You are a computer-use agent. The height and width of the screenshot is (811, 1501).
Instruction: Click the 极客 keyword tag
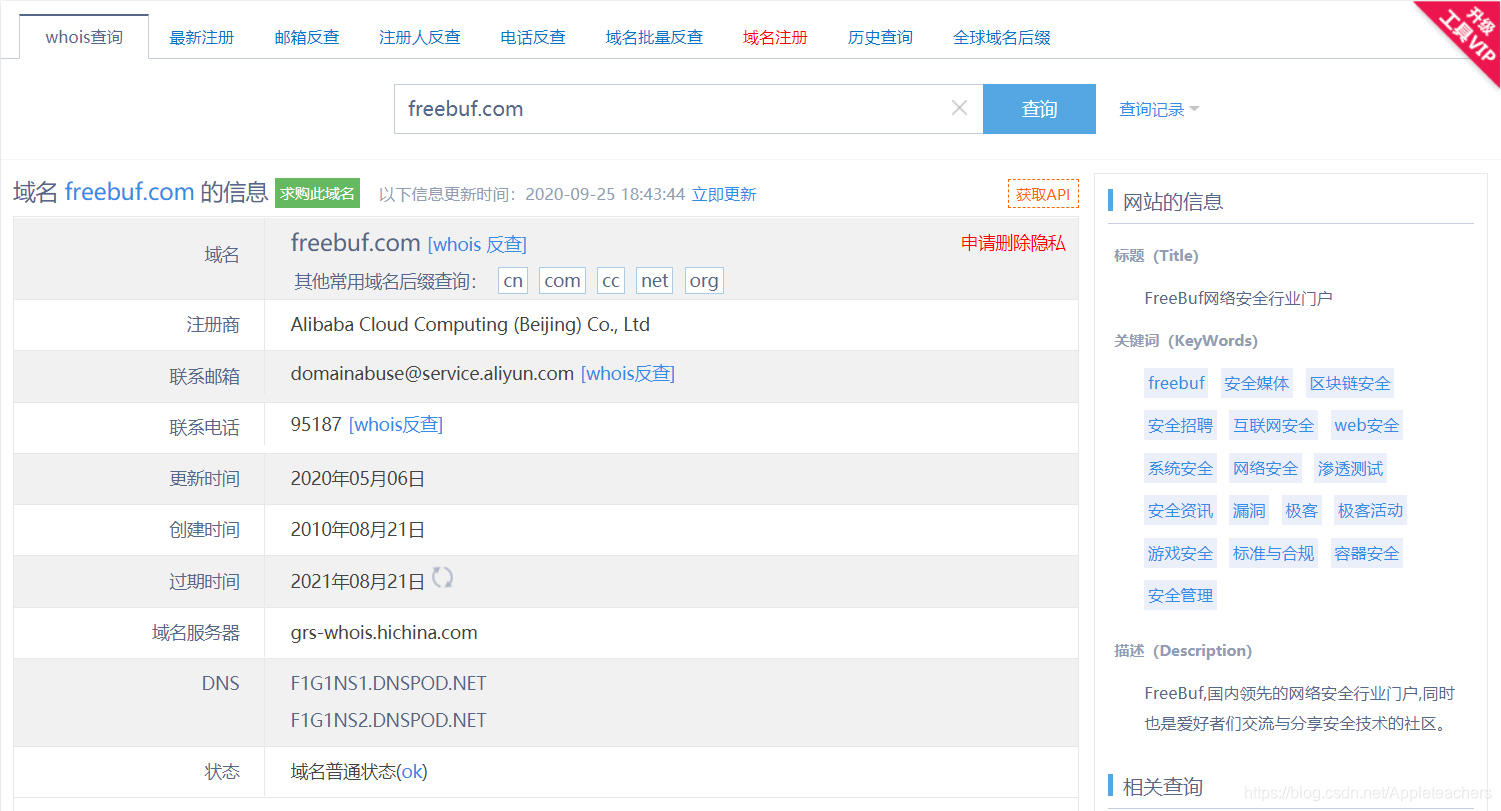[x=1302, y=510]
